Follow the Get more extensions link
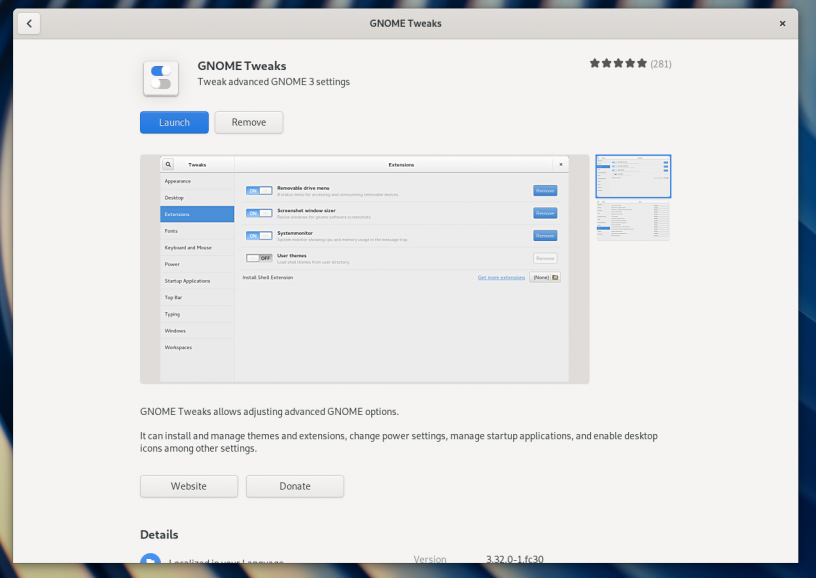This screenshot has height=578, width=816. click(500, 277)
